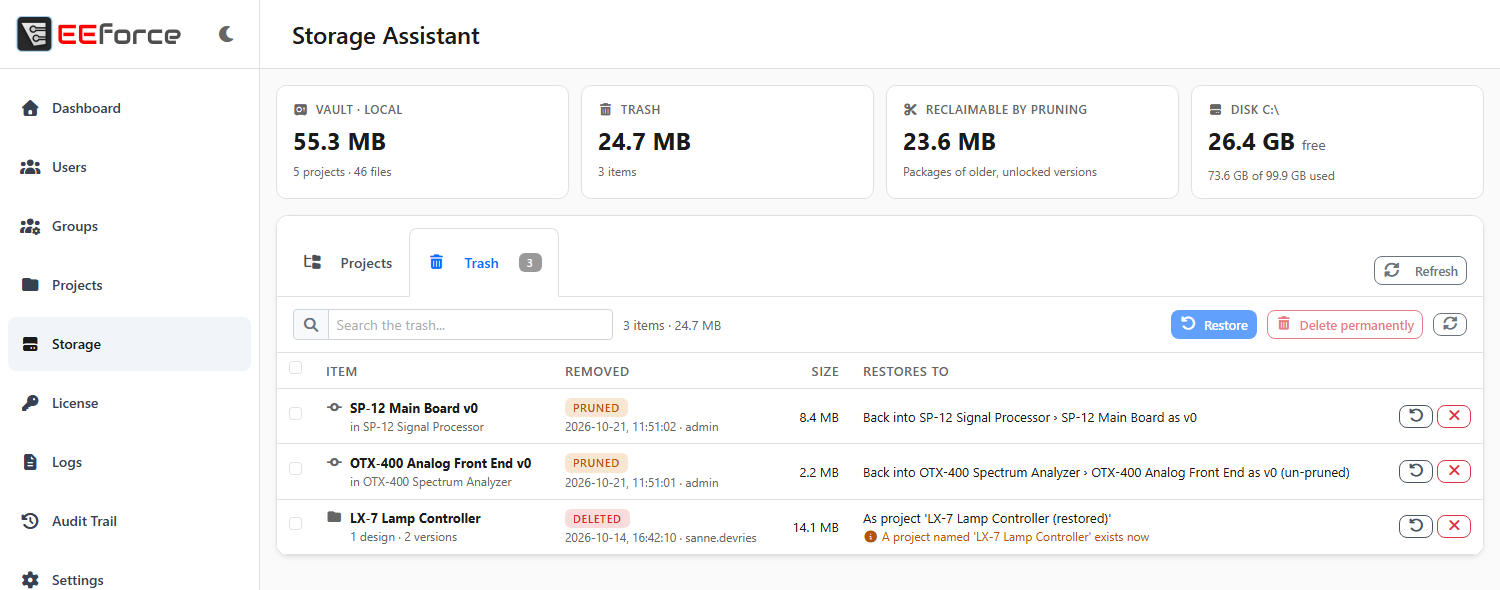Click the Audit Trail history icon
Viewport: 1500px width, 590px height.
(30, 521)
